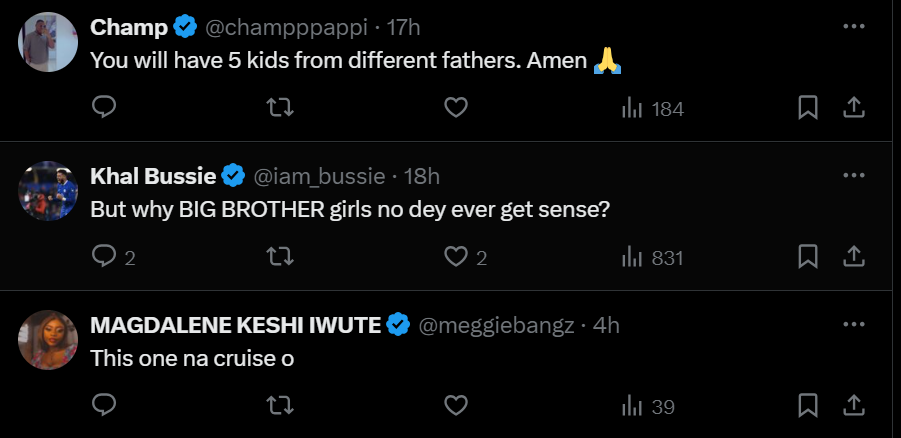Open more options on Khal Bussie's tweet
This screenshot has height=438, width=901.
853,175
